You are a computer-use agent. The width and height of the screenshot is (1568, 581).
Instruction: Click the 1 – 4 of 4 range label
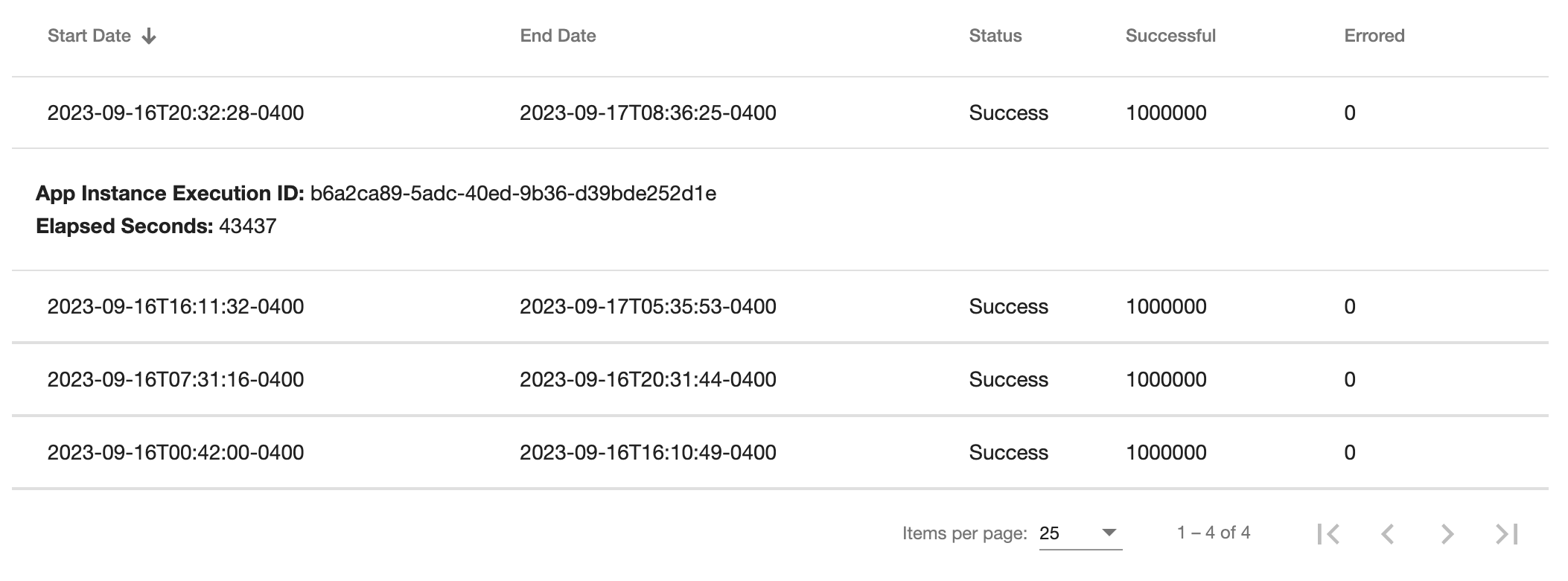pos(1213,533)
